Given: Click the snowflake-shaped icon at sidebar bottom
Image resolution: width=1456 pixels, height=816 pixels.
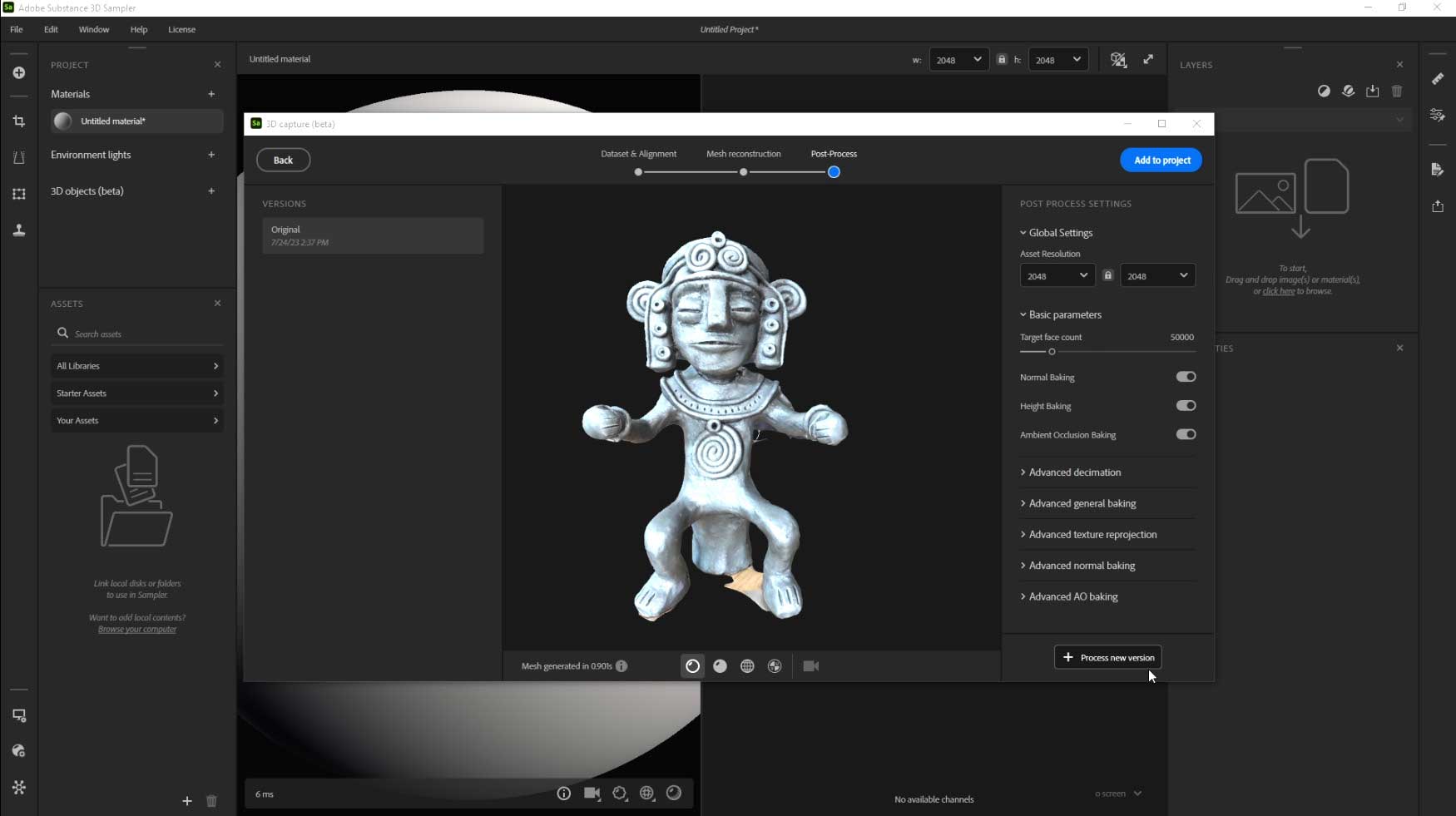Looking at the screenshot, I should pos(18,787).
